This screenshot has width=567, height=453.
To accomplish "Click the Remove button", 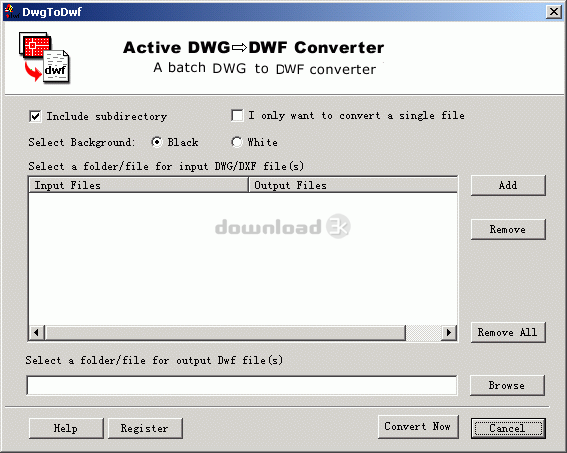I will [x=508, y=229].
